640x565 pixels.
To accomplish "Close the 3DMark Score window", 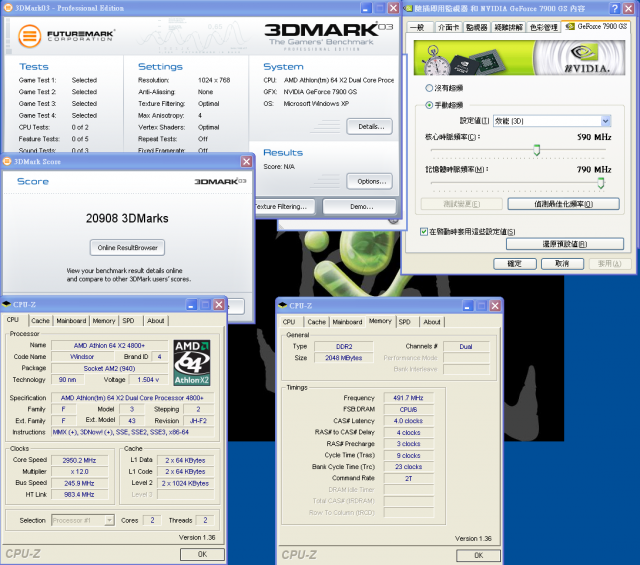I will click(247, 162).
